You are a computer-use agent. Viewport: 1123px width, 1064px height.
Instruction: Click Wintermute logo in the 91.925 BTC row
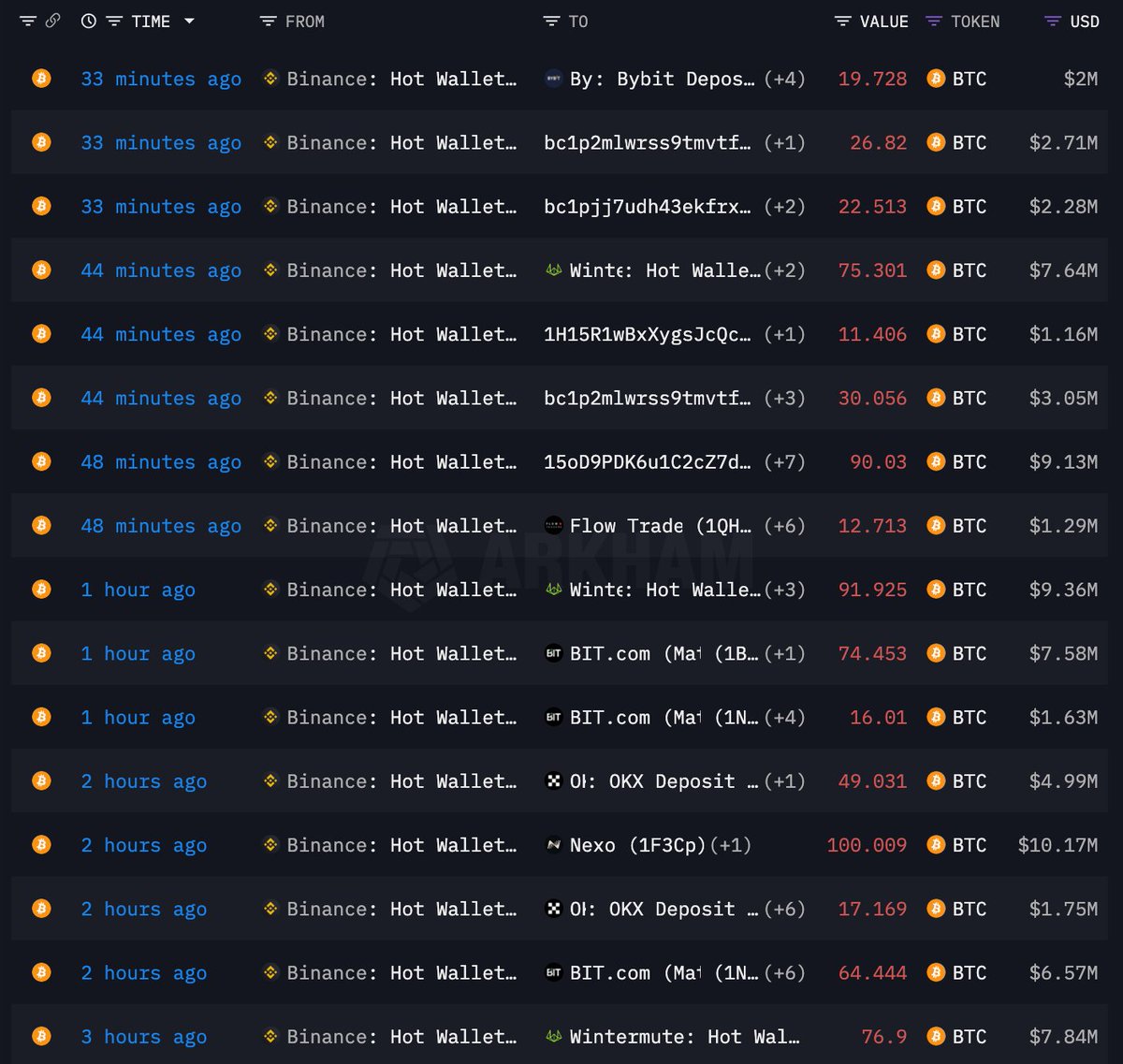553,590
